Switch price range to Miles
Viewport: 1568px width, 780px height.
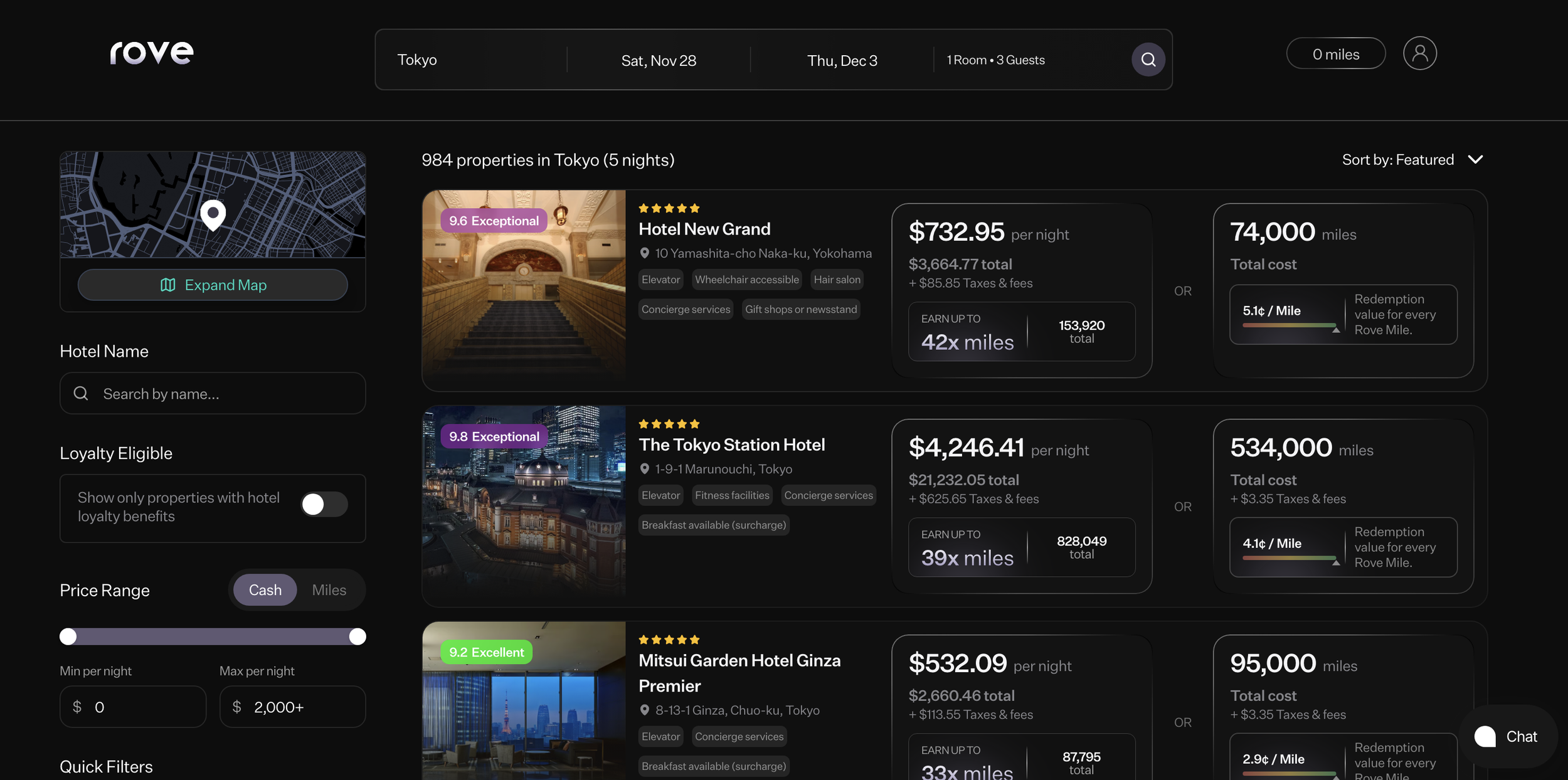(329, 590)
